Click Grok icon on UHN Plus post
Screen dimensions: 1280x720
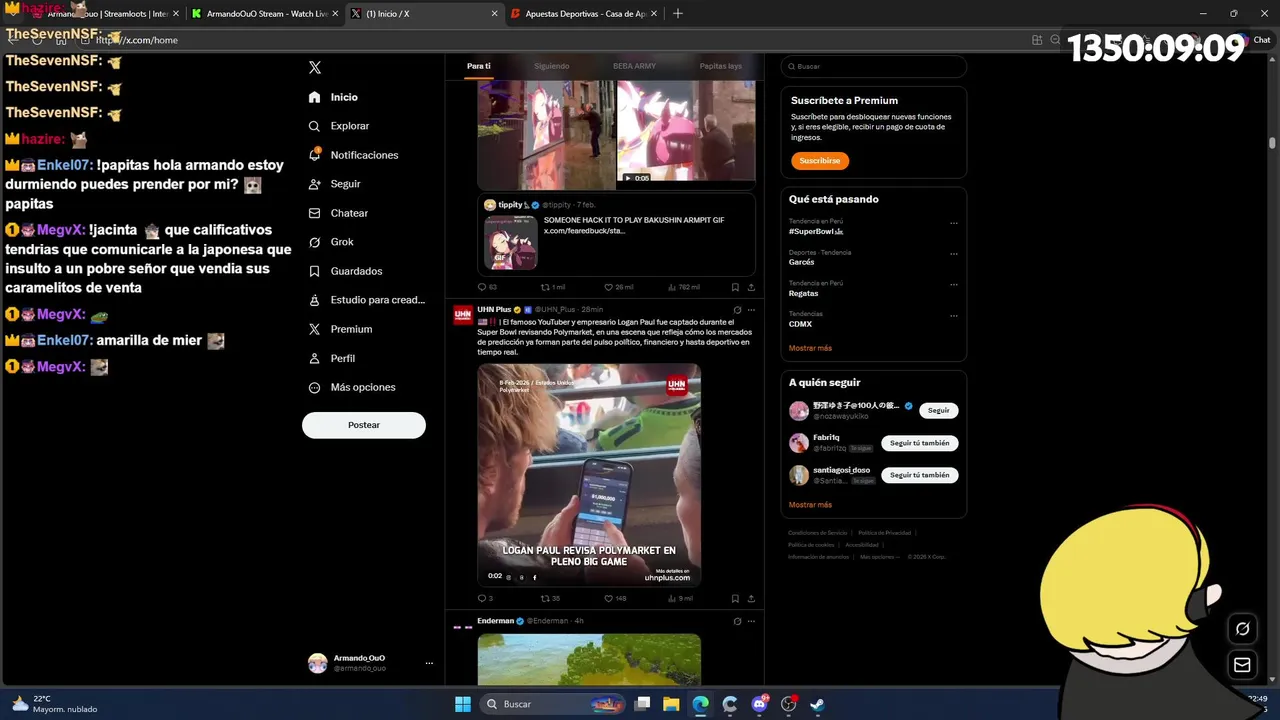737,310
